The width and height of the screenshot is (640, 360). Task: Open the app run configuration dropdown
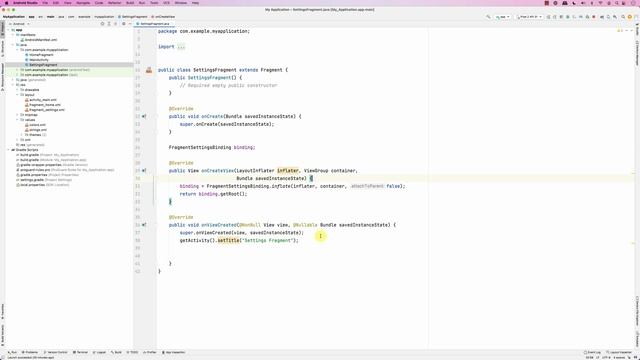pyautogui.click(x=502, y=17)
